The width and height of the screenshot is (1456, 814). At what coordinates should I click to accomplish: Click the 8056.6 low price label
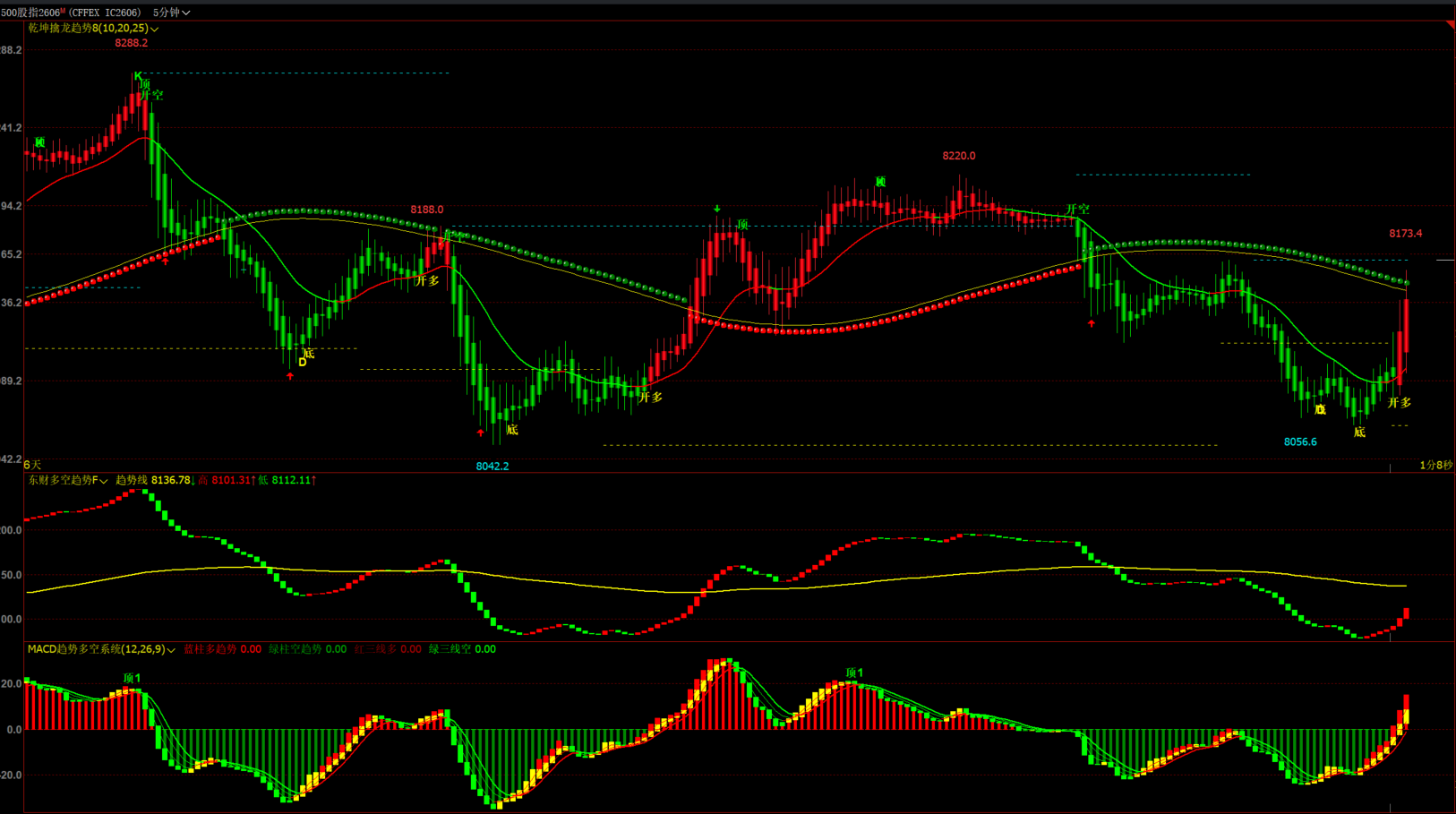coord(1299,442)
